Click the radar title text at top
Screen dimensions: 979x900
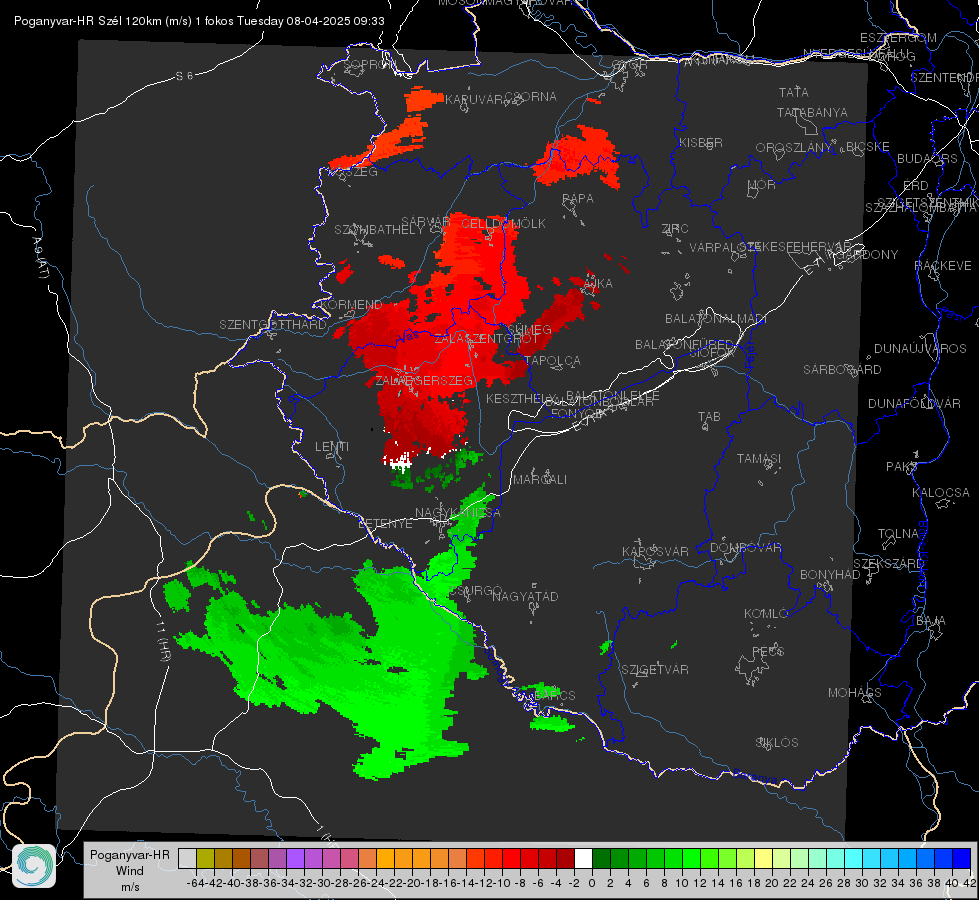[x=199, y=21]
